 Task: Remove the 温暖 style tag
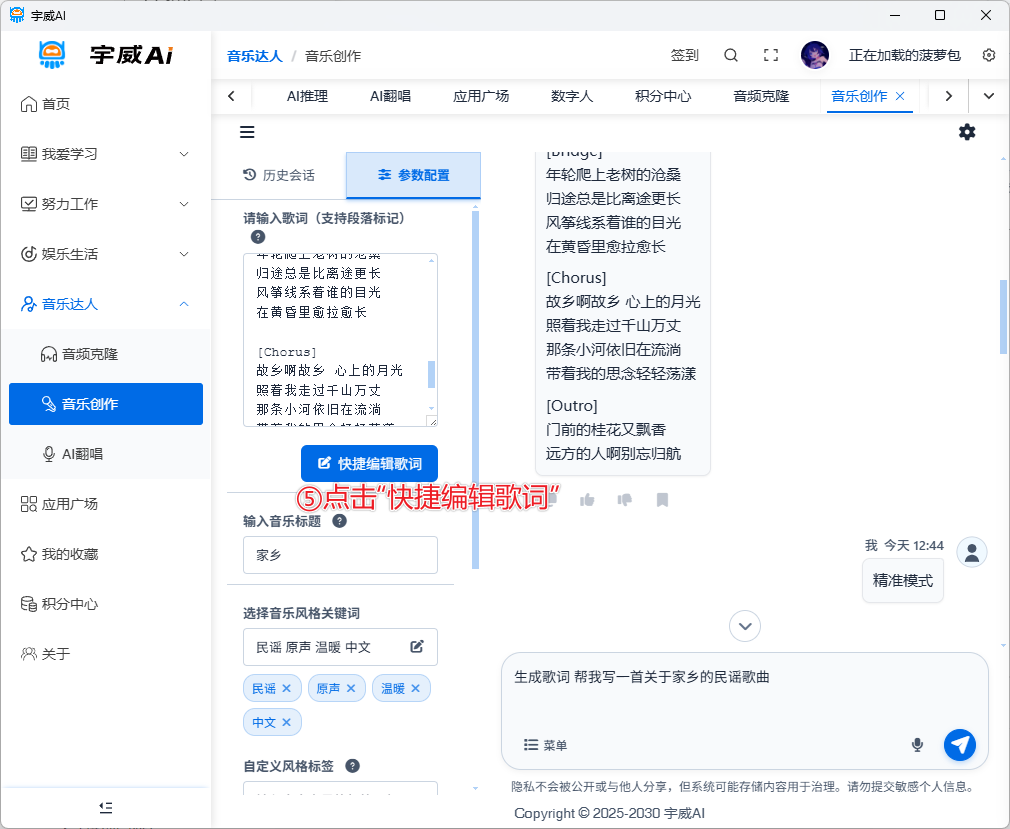[415, 688]
